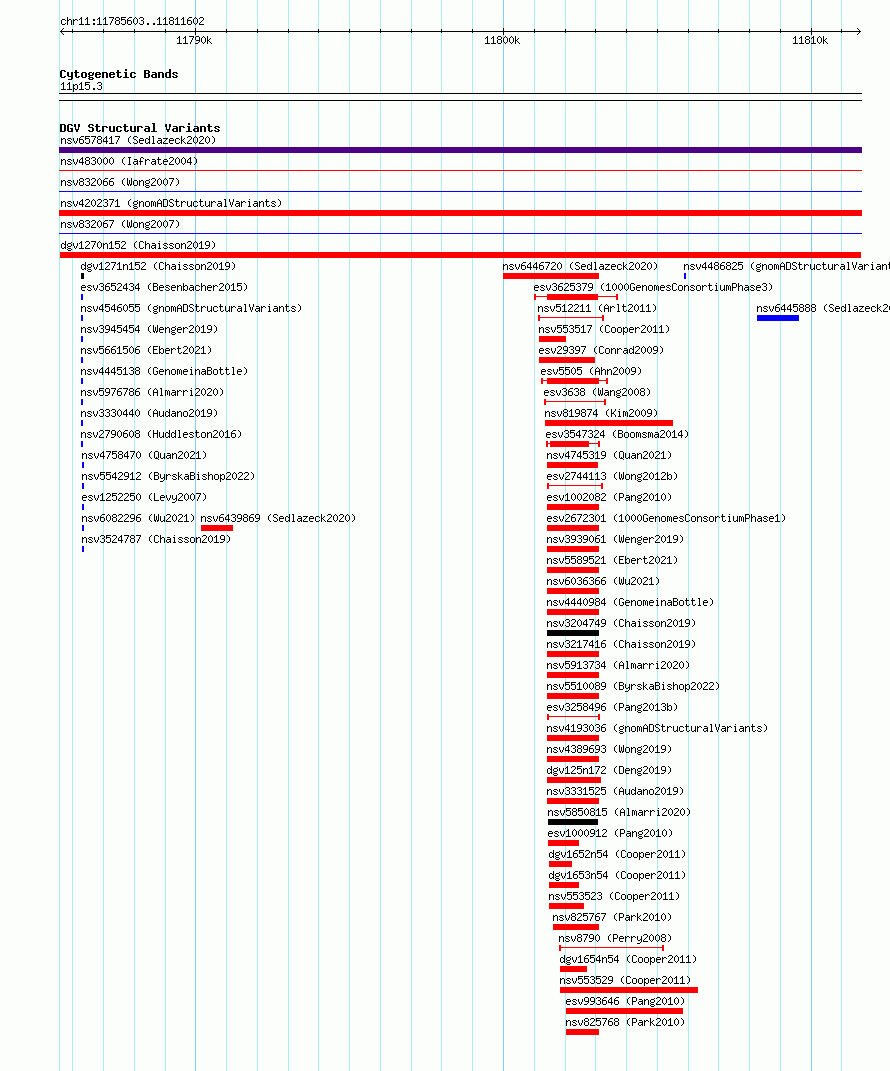Click nsv4193036 (gnomADStructuralVariants) label
890x1071 pixels.
pyautogui.click(x=657, y=728)
